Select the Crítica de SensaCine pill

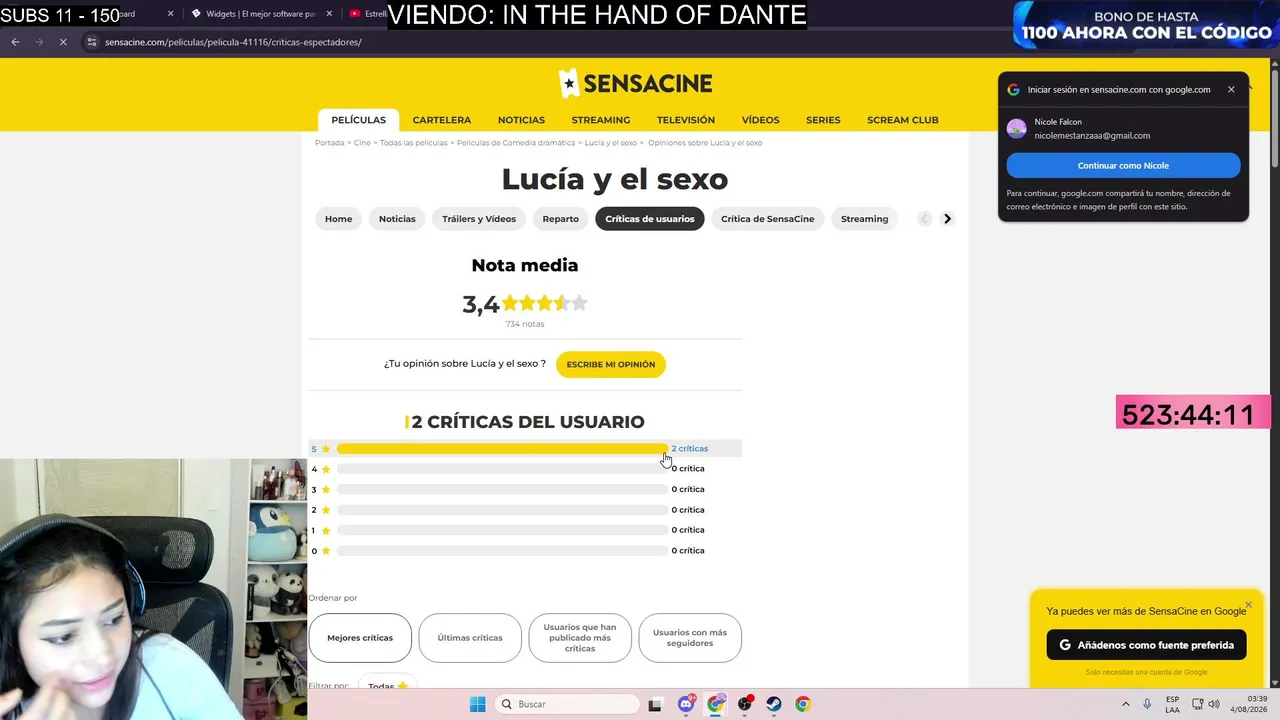768,219
